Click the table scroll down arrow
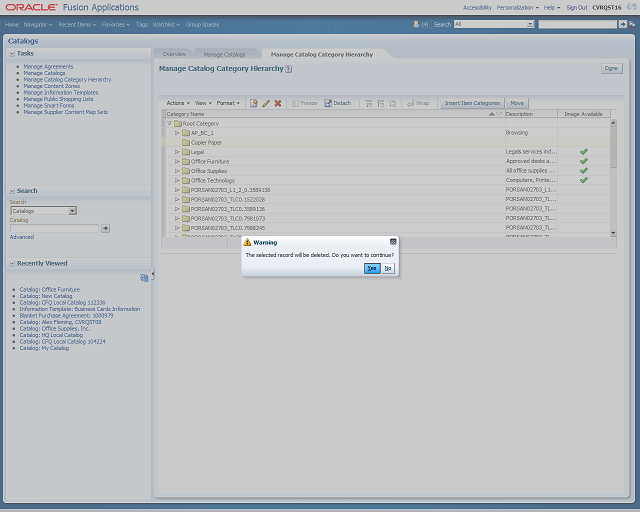Image resolution: width=640 pixels, height=512 pixels. point(613,233)
